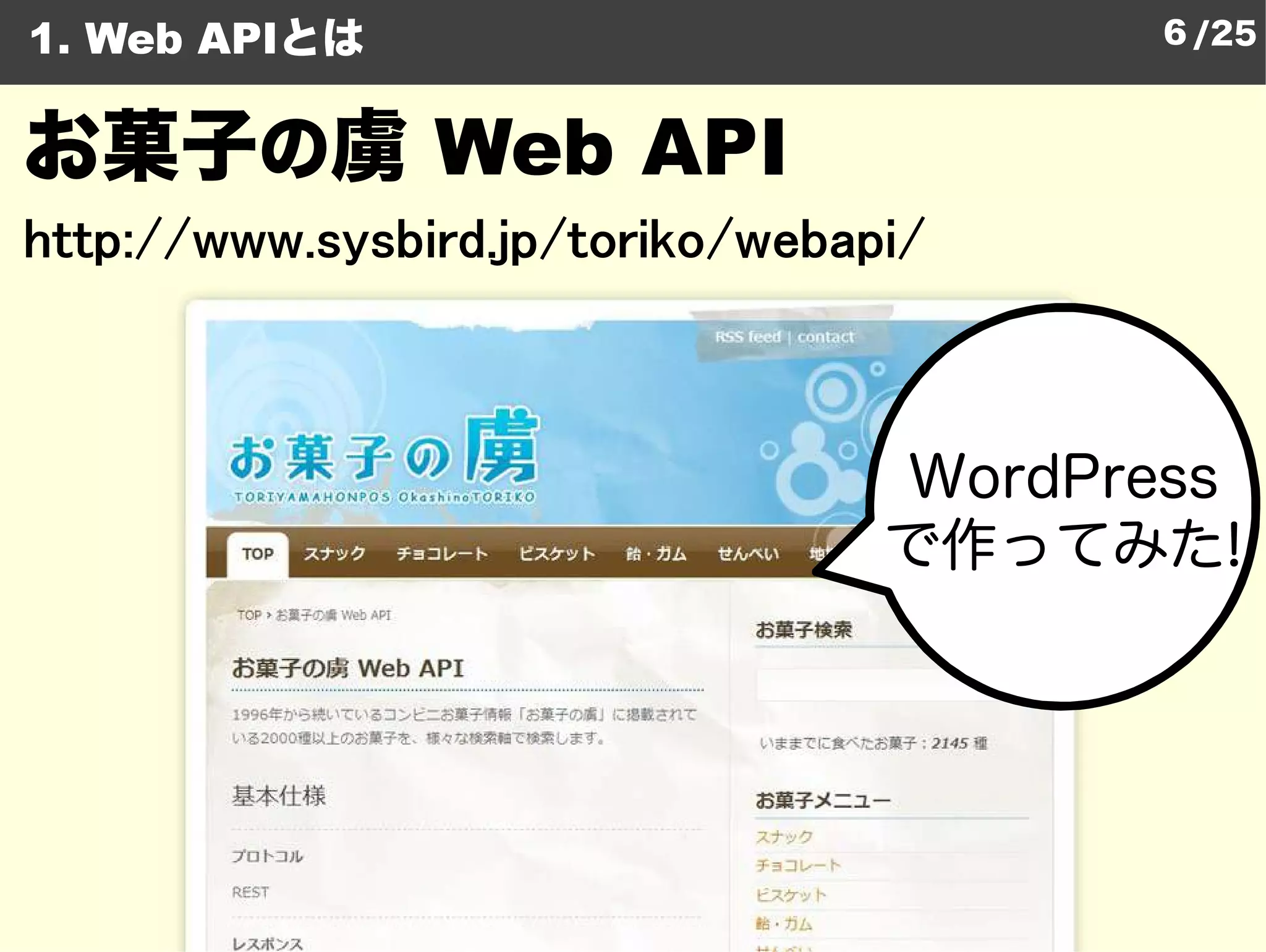Click the REST value text
This screenshot has width=1266, height=952.
(250, 892)
